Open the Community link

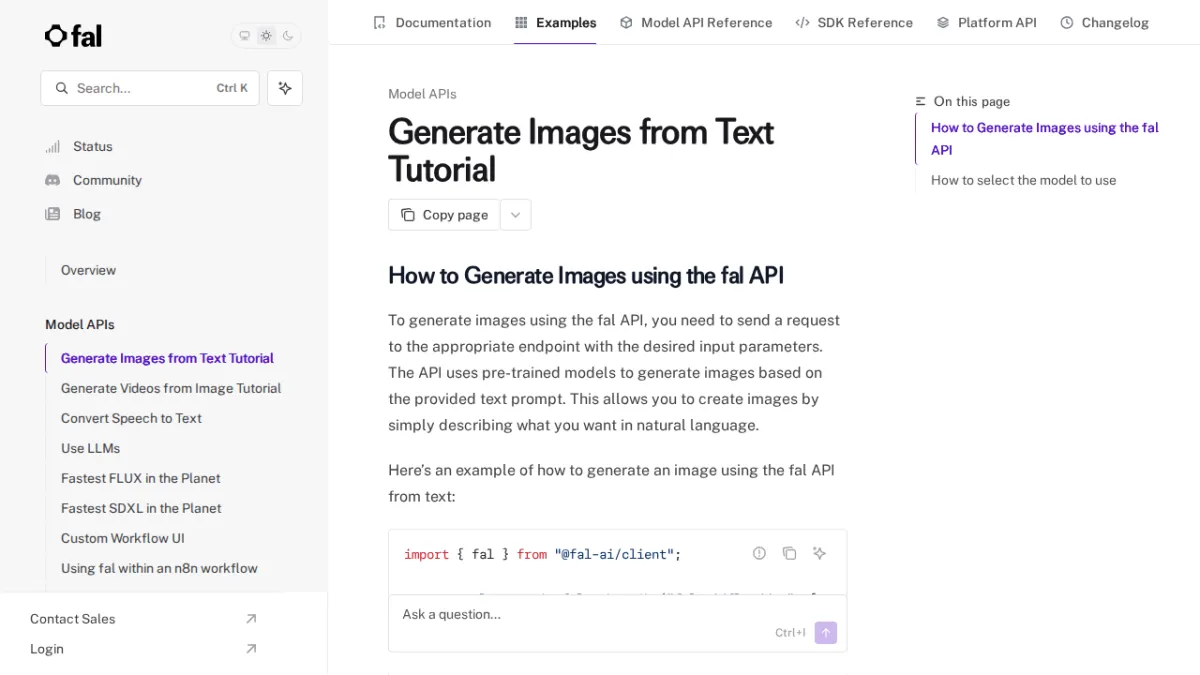pos(107,180)
